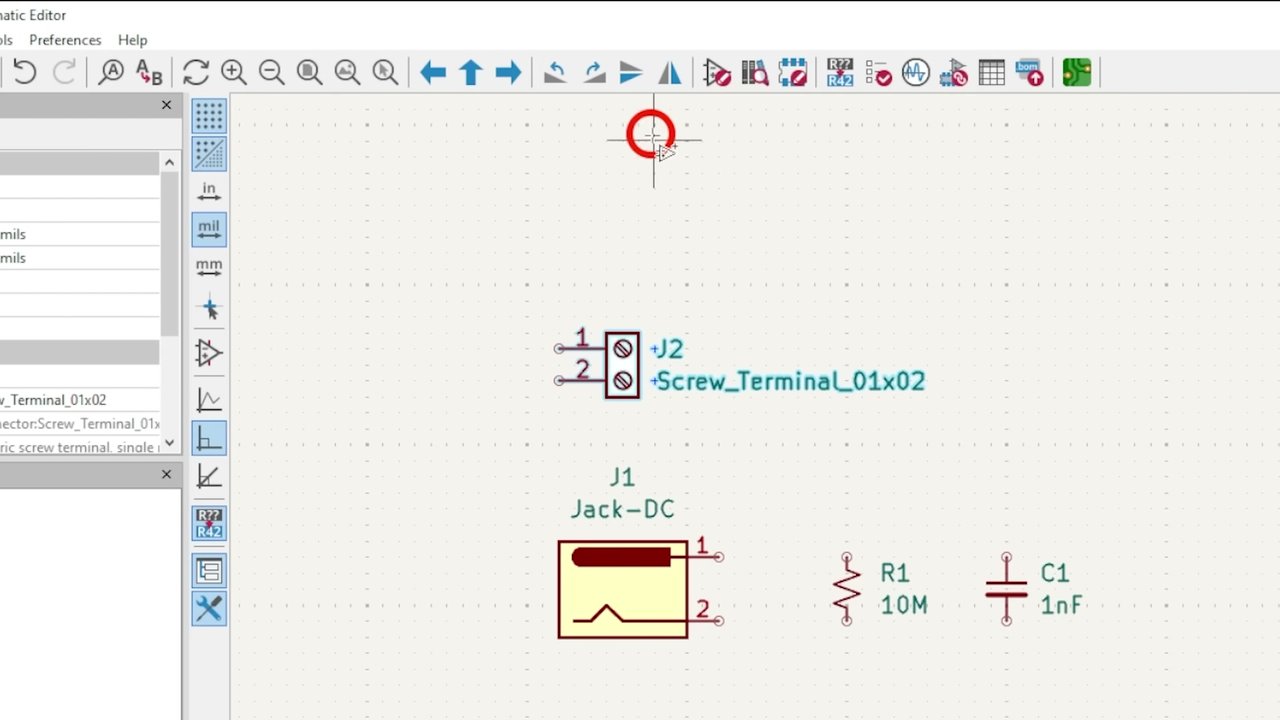Set free-angle line drawing mode
Image resolution: width=1280 pixels, height=720 pixels.
(209, 400)
